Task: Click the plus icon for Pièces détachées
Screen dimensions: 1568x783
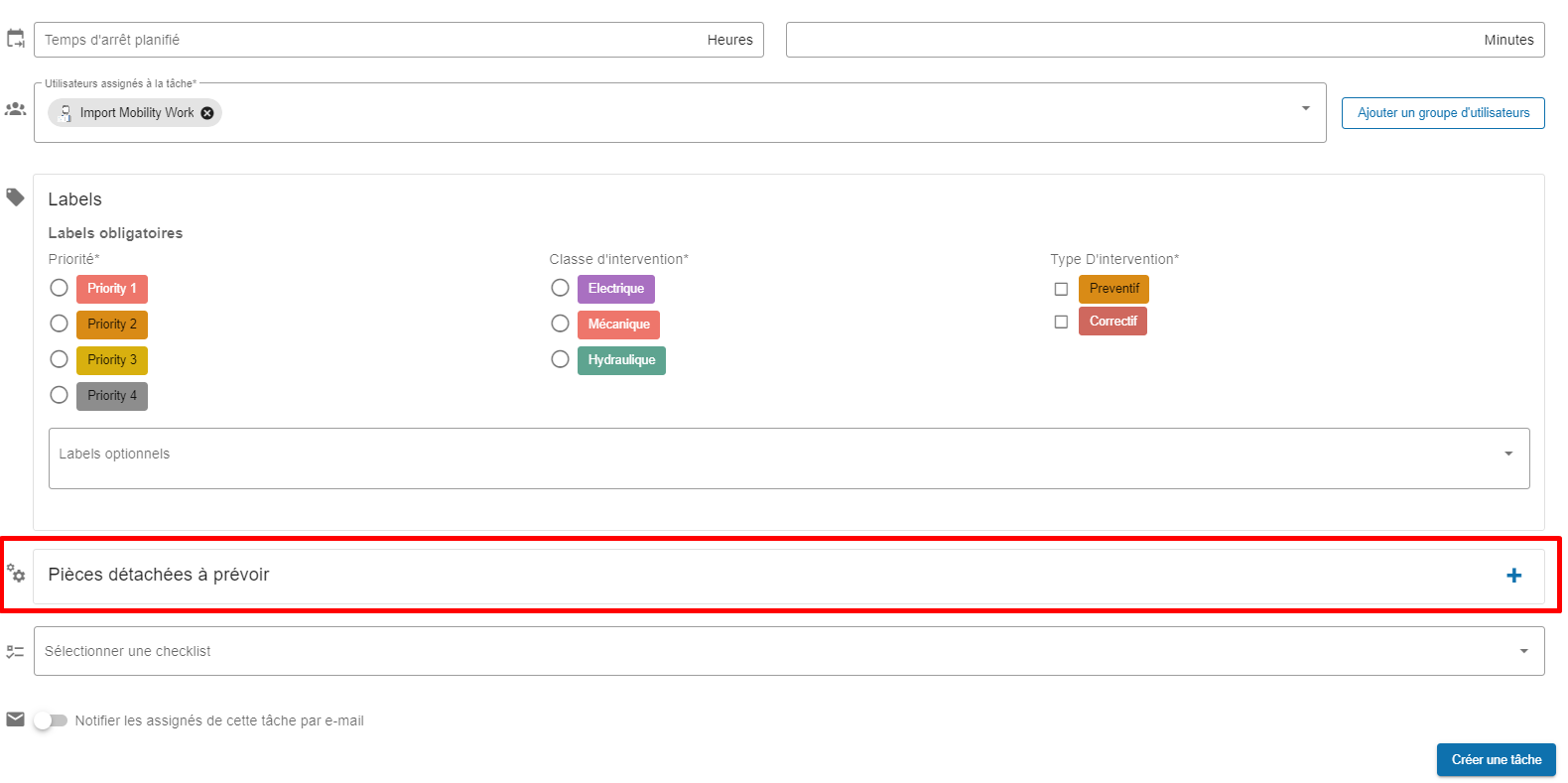Action: tap(1513, 576)
